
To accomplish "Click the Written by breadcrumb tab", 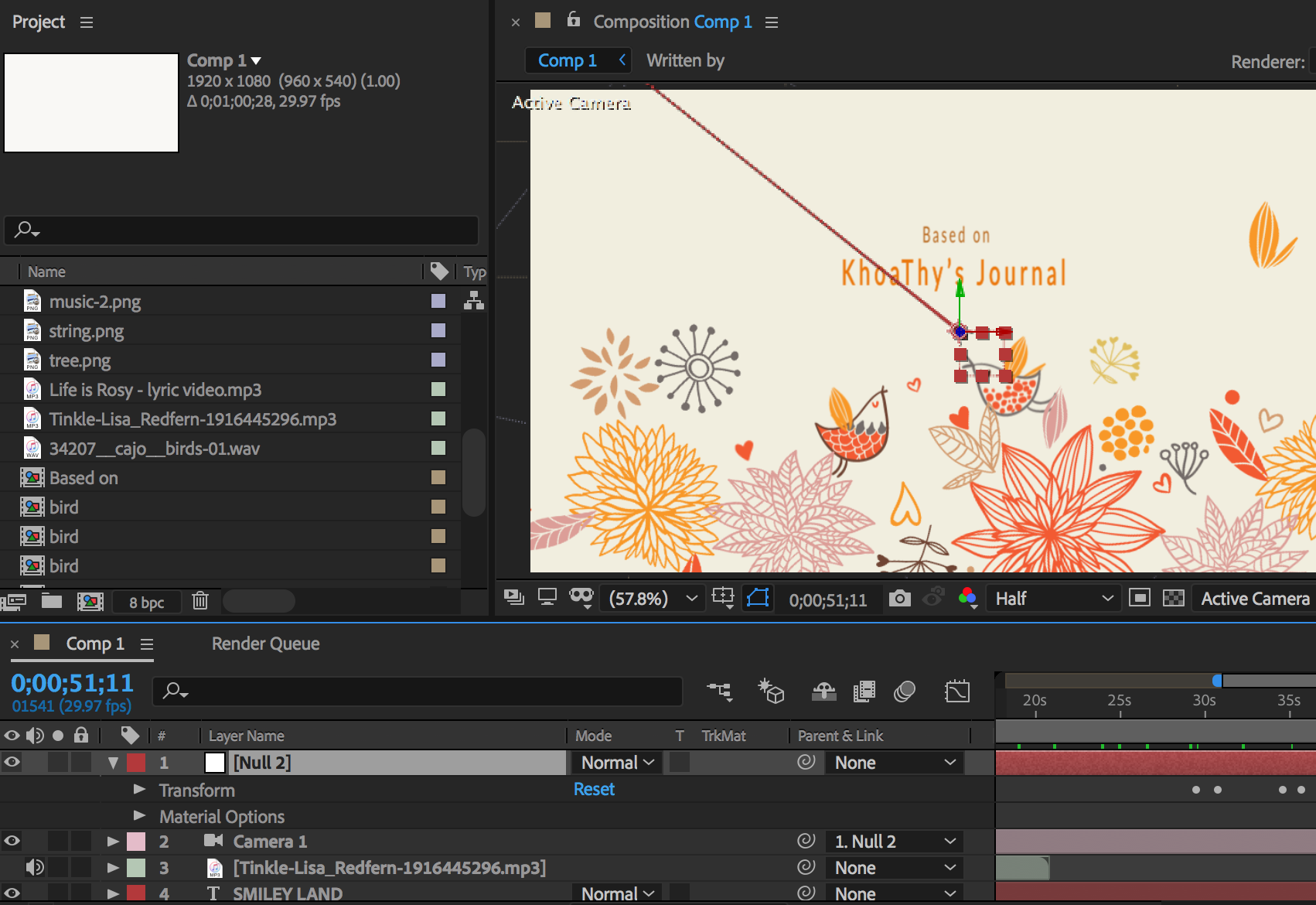I will [x=685, y=60].
